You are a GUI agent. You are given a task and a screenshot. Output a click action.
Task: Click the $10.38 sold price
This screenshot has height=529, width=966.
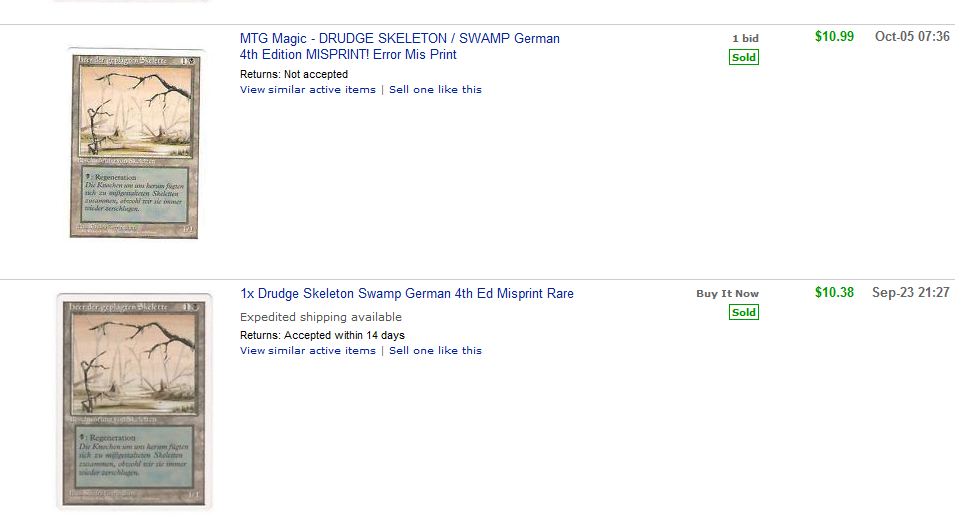pyautogui.click(x=834, y=293)
